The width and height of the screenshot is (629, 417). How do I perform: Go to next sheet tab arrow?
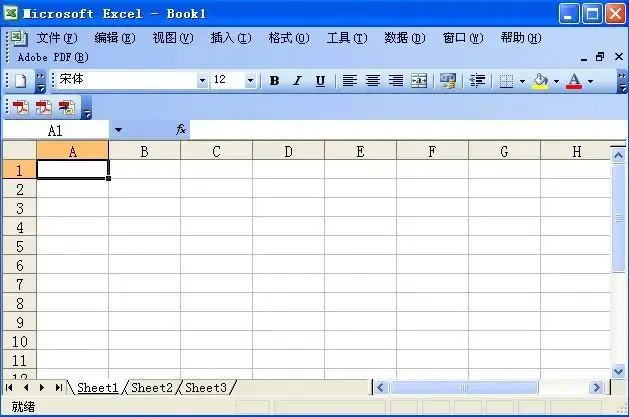pos(42,387)
